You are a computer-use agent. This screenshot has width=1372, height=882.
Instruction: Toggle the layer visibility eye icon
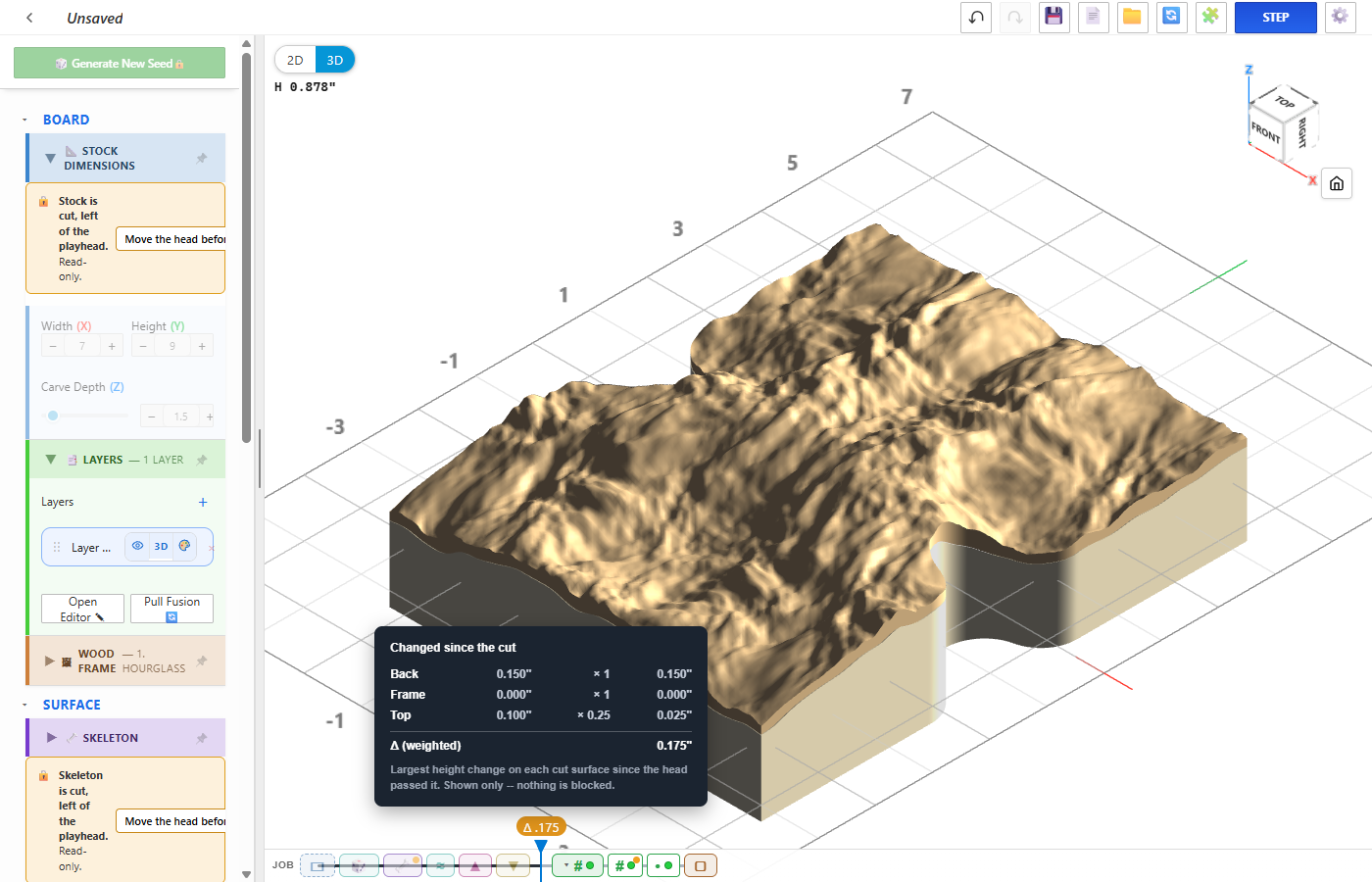click(137, 546)
